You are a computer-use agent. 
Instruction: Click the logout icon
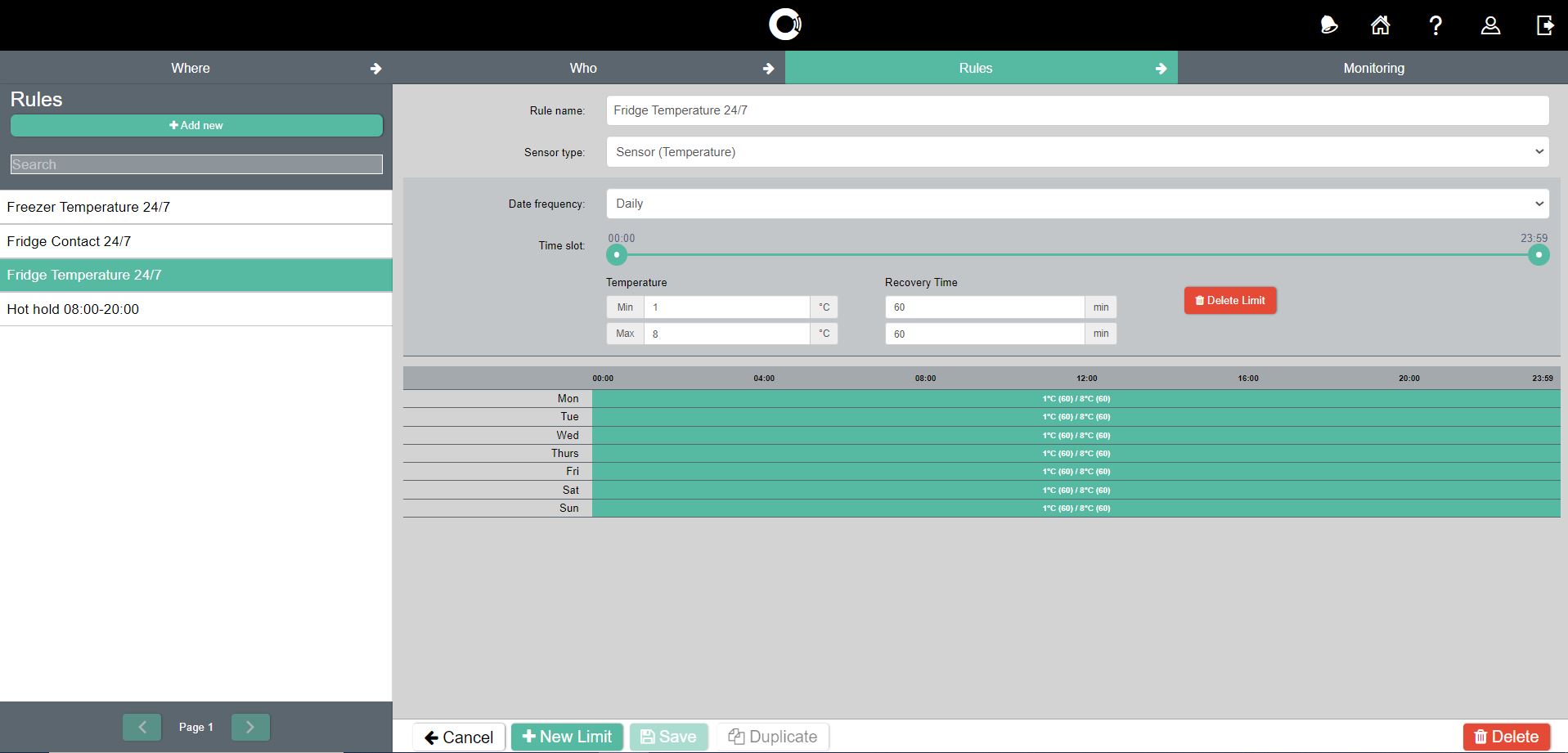click(1544, 25)
